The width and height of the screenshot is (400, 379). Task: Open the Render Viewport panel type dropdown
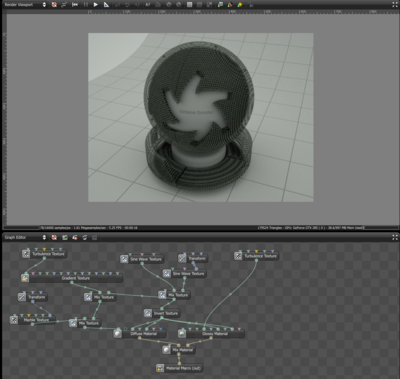(x=25, y=4)
